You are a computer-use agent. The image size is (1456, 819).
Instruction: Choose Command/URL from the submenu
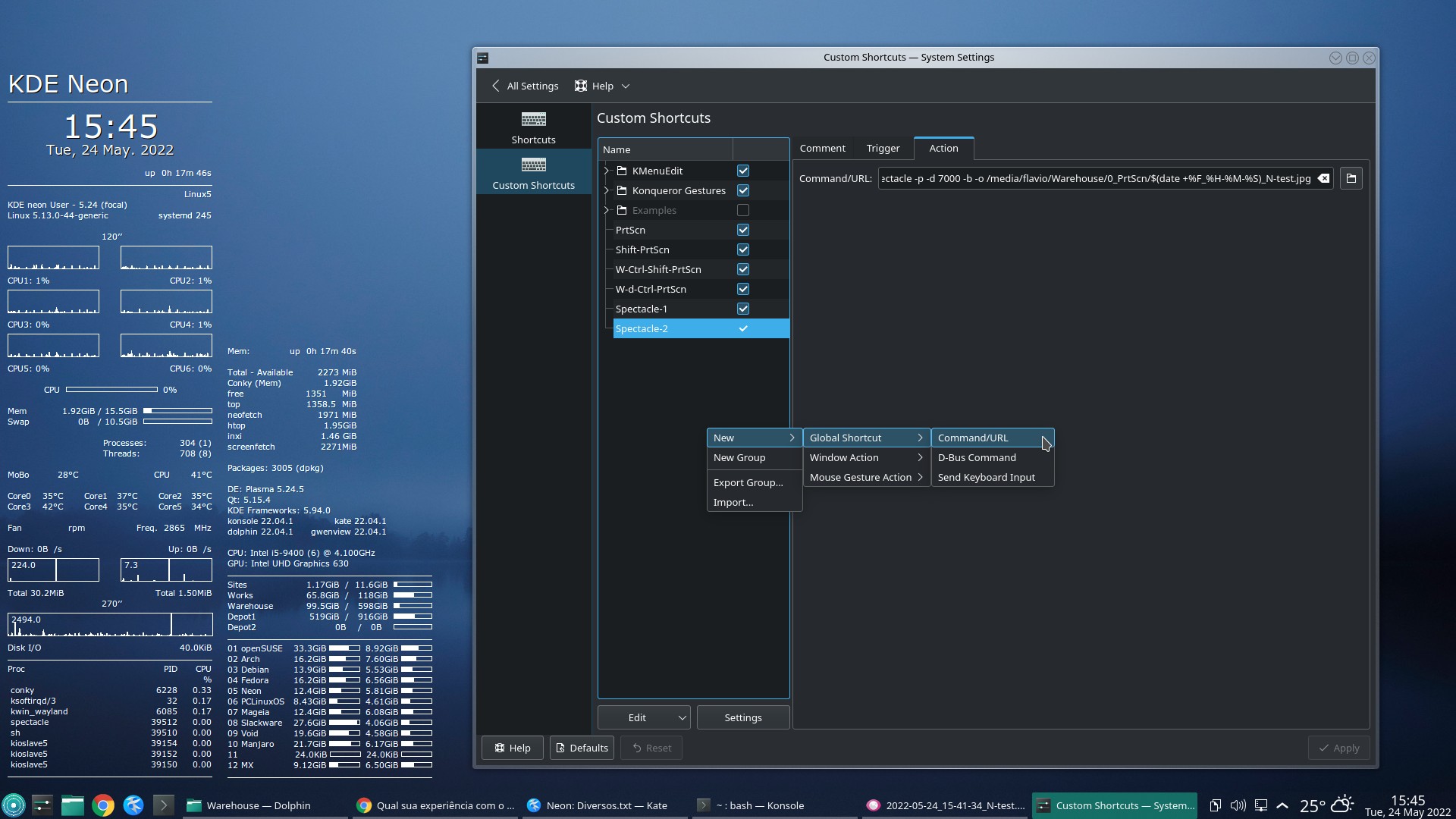(x=992, y=438)
